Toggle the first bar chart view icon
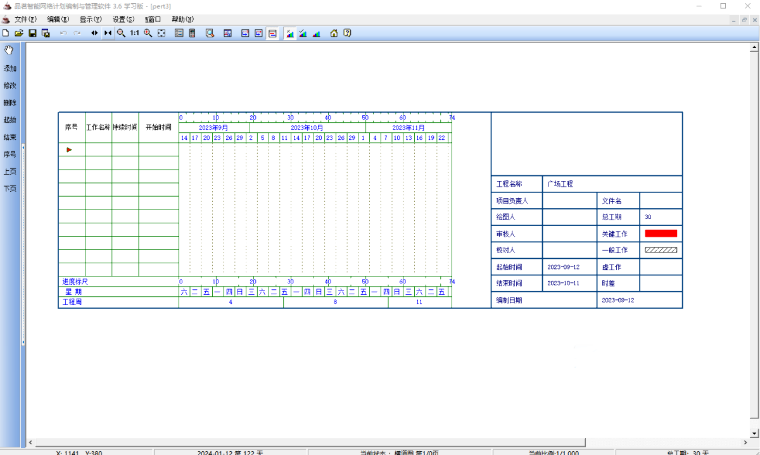This screenshot has height=455, width=760. 290,33
